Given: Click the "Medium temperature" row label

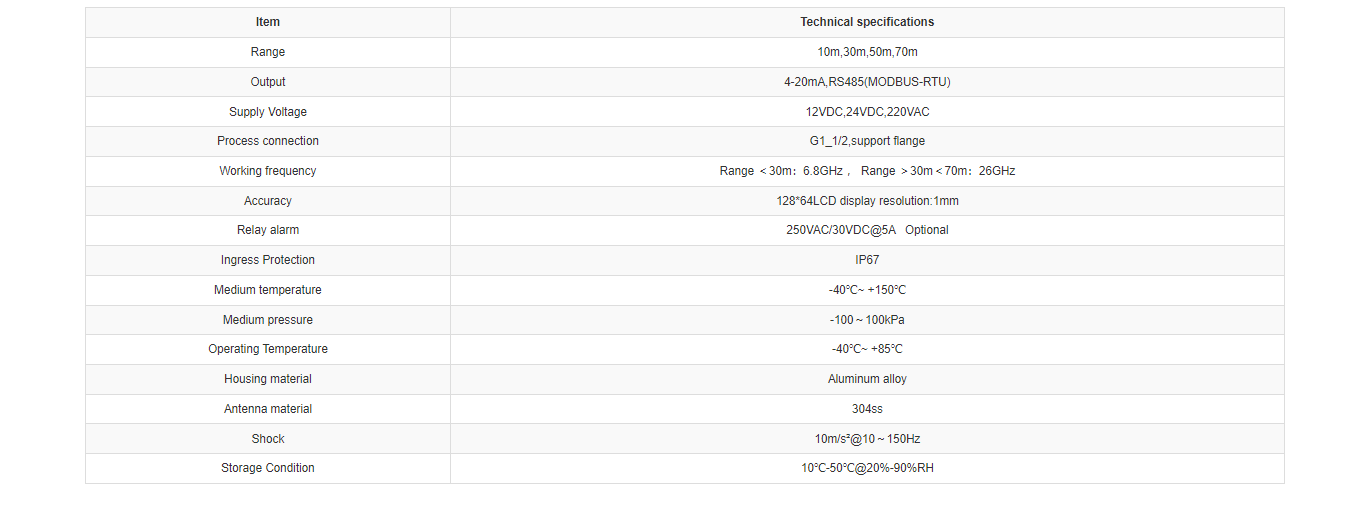Looking at the screenshot, I should click(x=268, y=290).
